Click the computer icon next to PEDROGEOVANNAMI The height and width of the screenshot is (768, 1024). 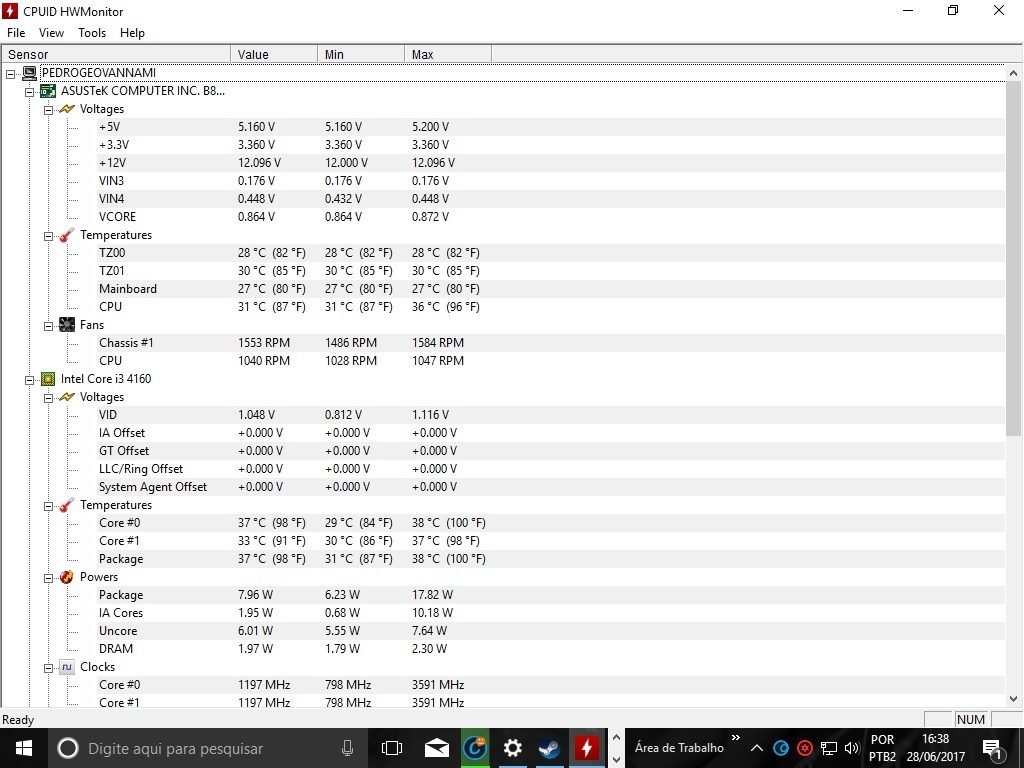pos(29,73)
